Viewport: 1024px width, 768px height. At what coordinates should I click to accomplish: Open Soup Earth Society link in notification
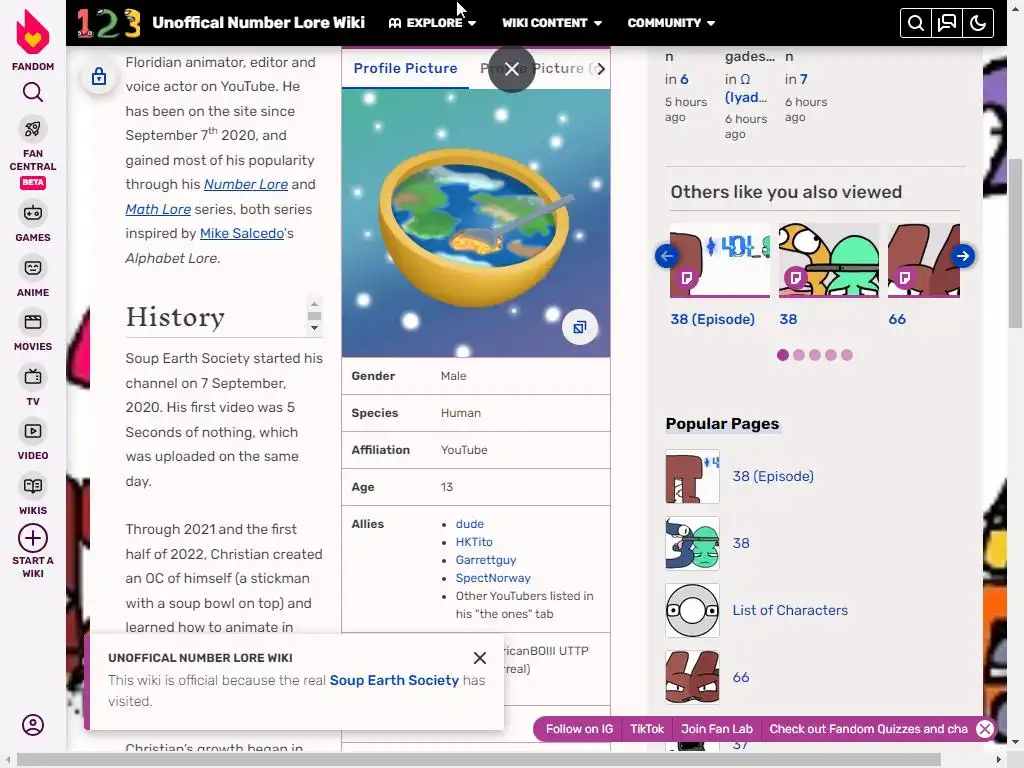pos(394,680)
